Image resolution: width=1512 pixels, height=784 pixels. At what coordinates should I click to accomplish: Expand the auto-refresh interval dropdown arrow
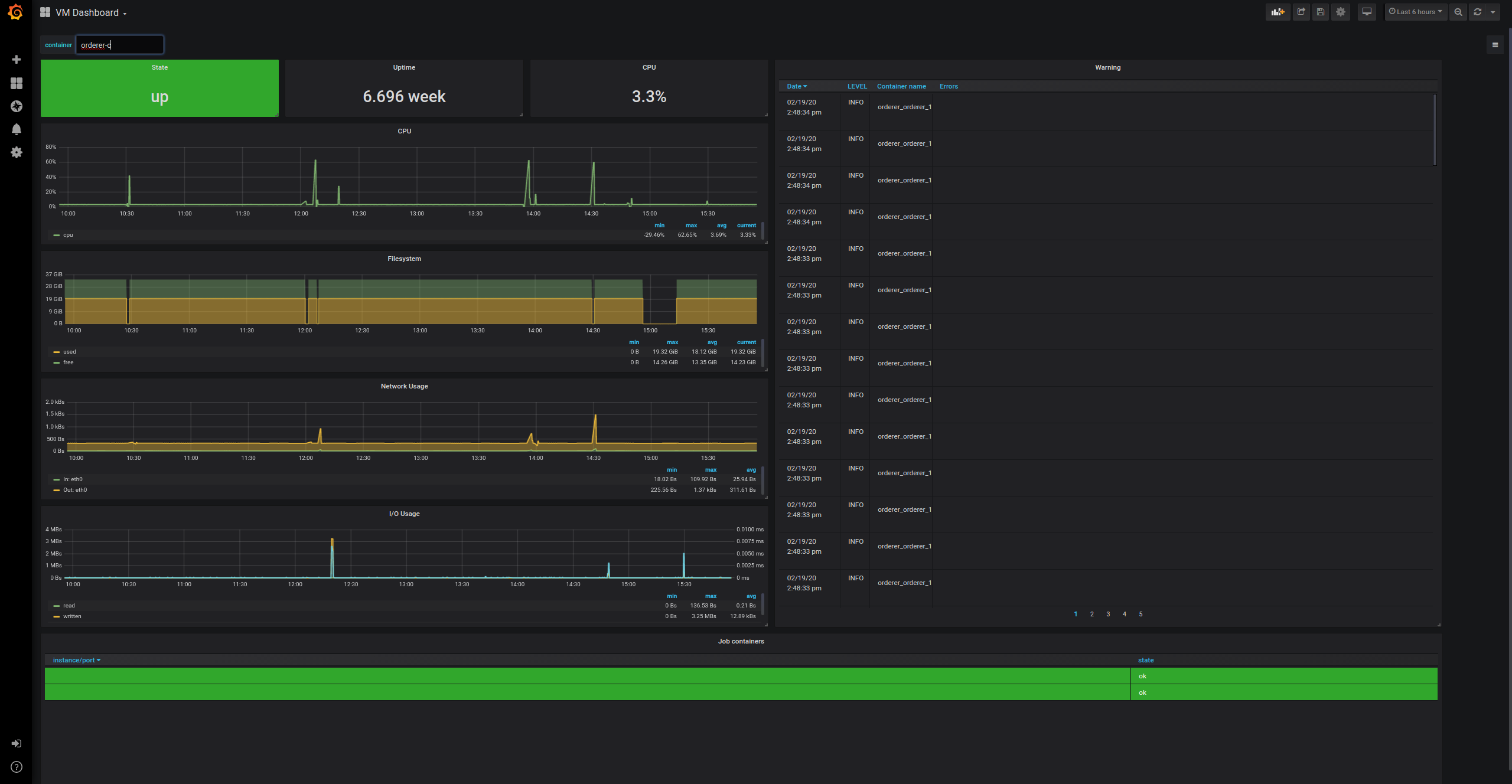pyautogui.click(x=1493, y=12)
